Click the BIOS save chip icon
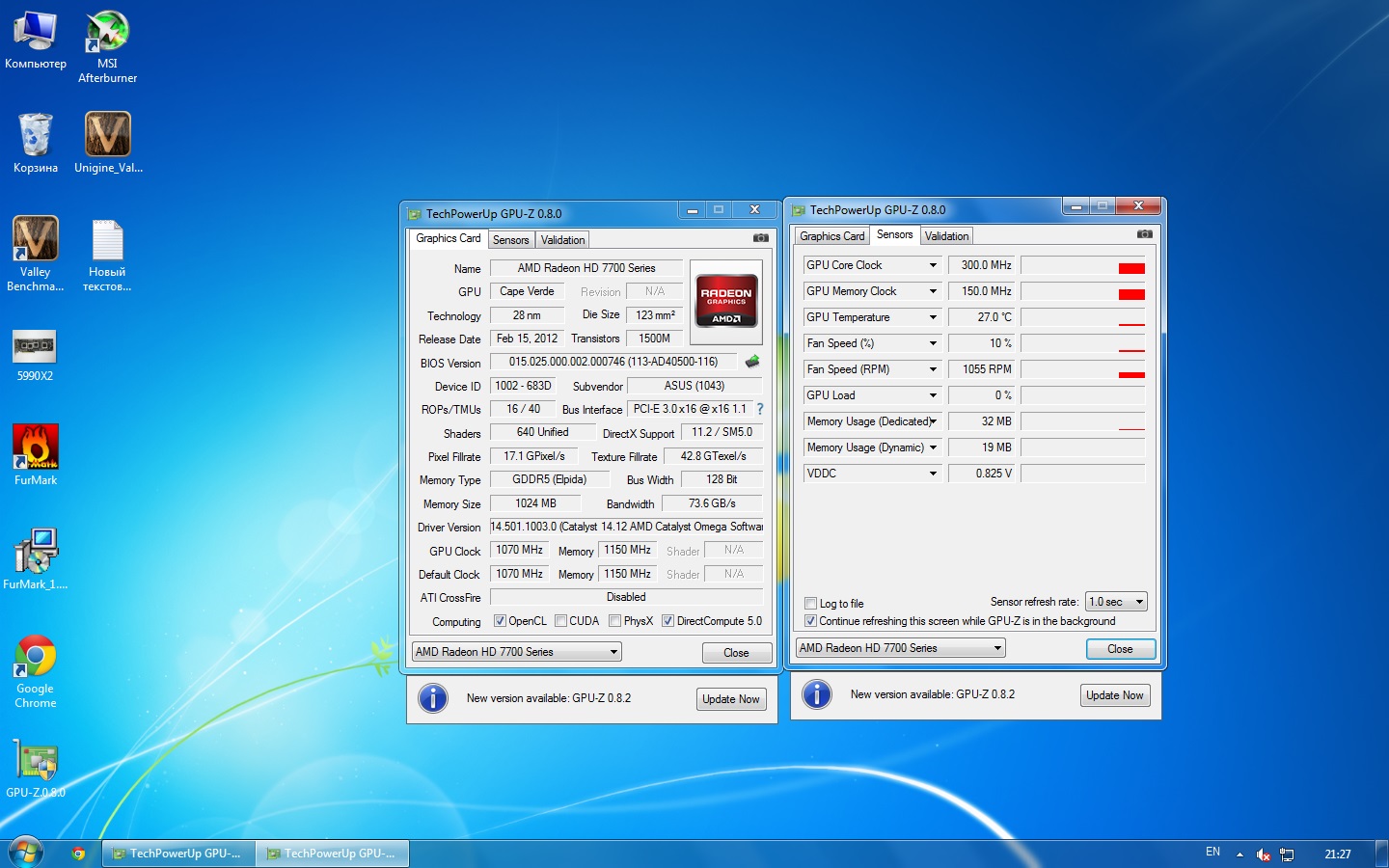 tap(752, 362)
